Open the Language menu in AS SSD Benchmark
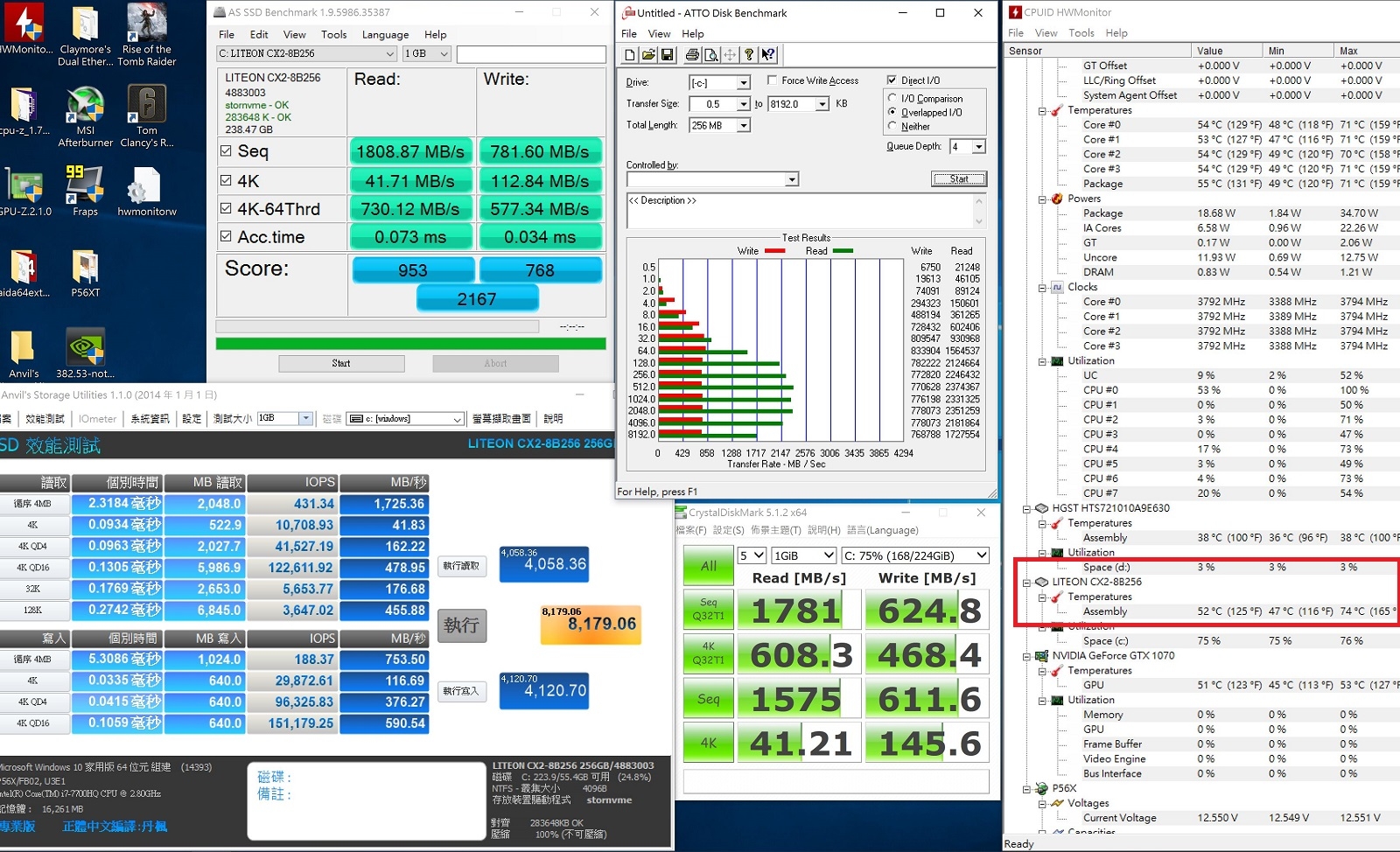Screen dimensions: 1400x852 click(x=385, y=35)
